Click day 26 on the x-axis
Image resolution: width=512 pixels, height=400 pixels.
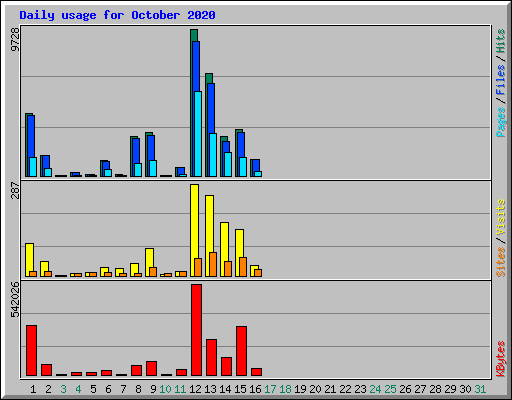pyautogui.click(x=405, y=389)
